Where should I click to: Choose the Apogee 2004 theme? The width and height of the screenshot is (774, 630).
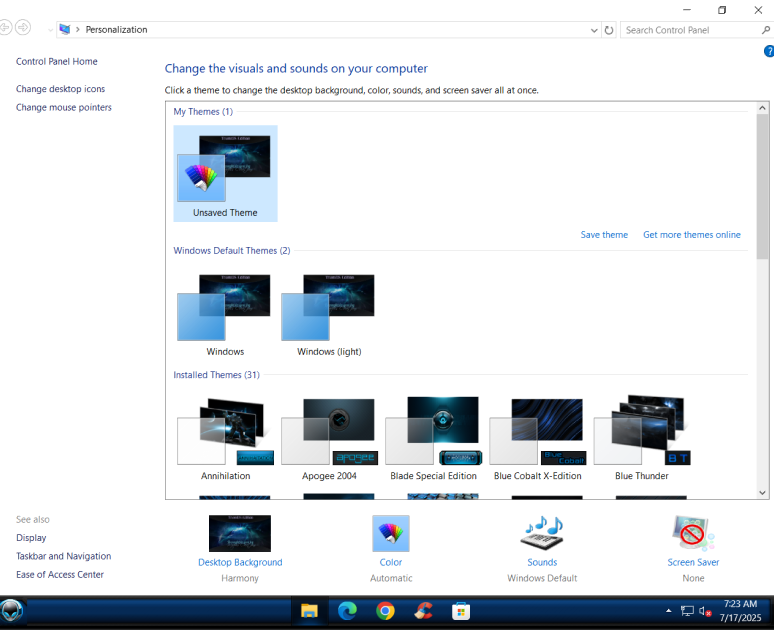point(329,438)
